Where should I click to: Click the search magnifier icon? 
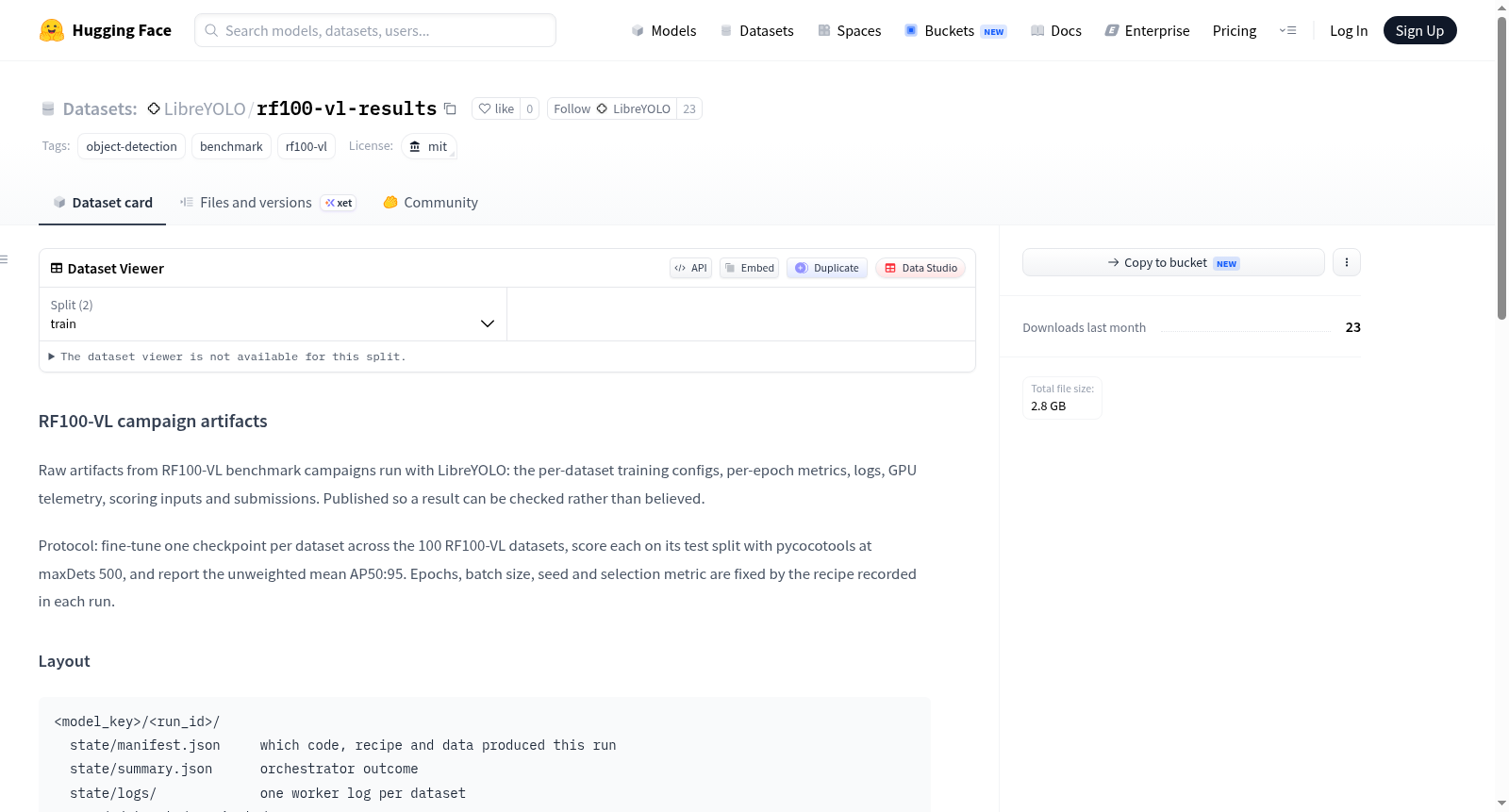[212, 30]
